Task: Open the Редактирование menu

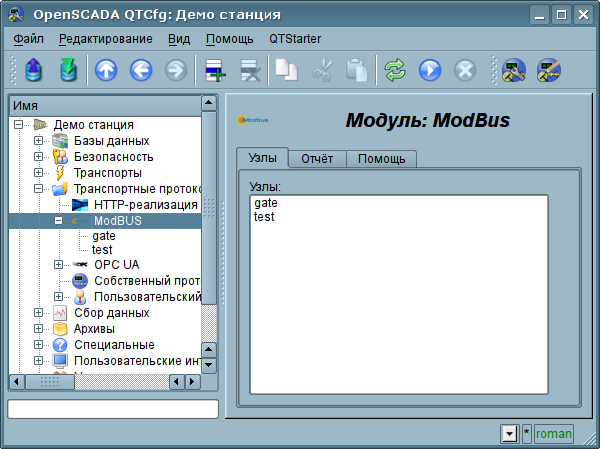Action: click(106, 39)
